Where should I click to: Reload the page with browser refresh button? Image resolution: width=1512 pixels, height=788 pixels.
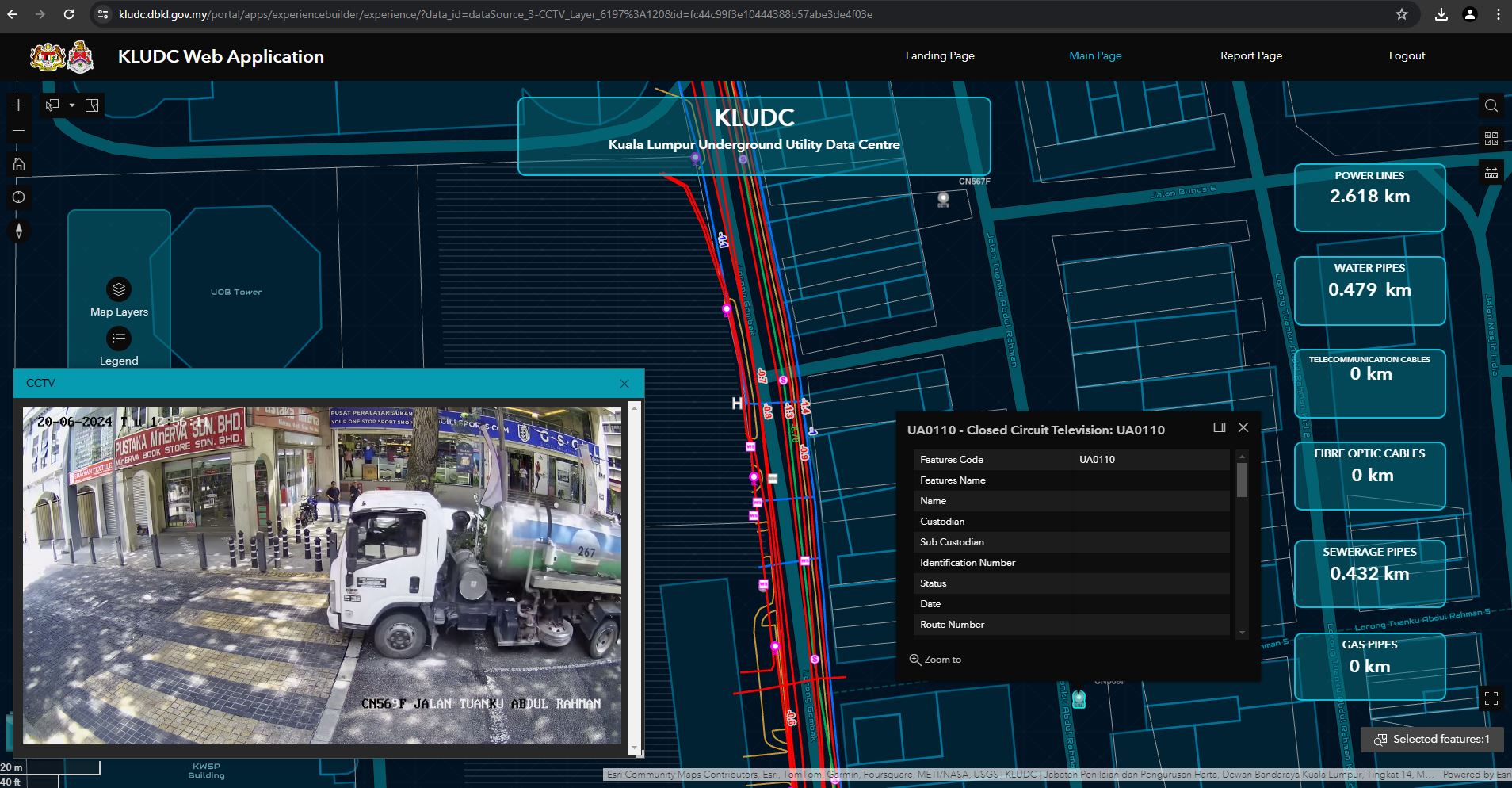coord(69,14)
